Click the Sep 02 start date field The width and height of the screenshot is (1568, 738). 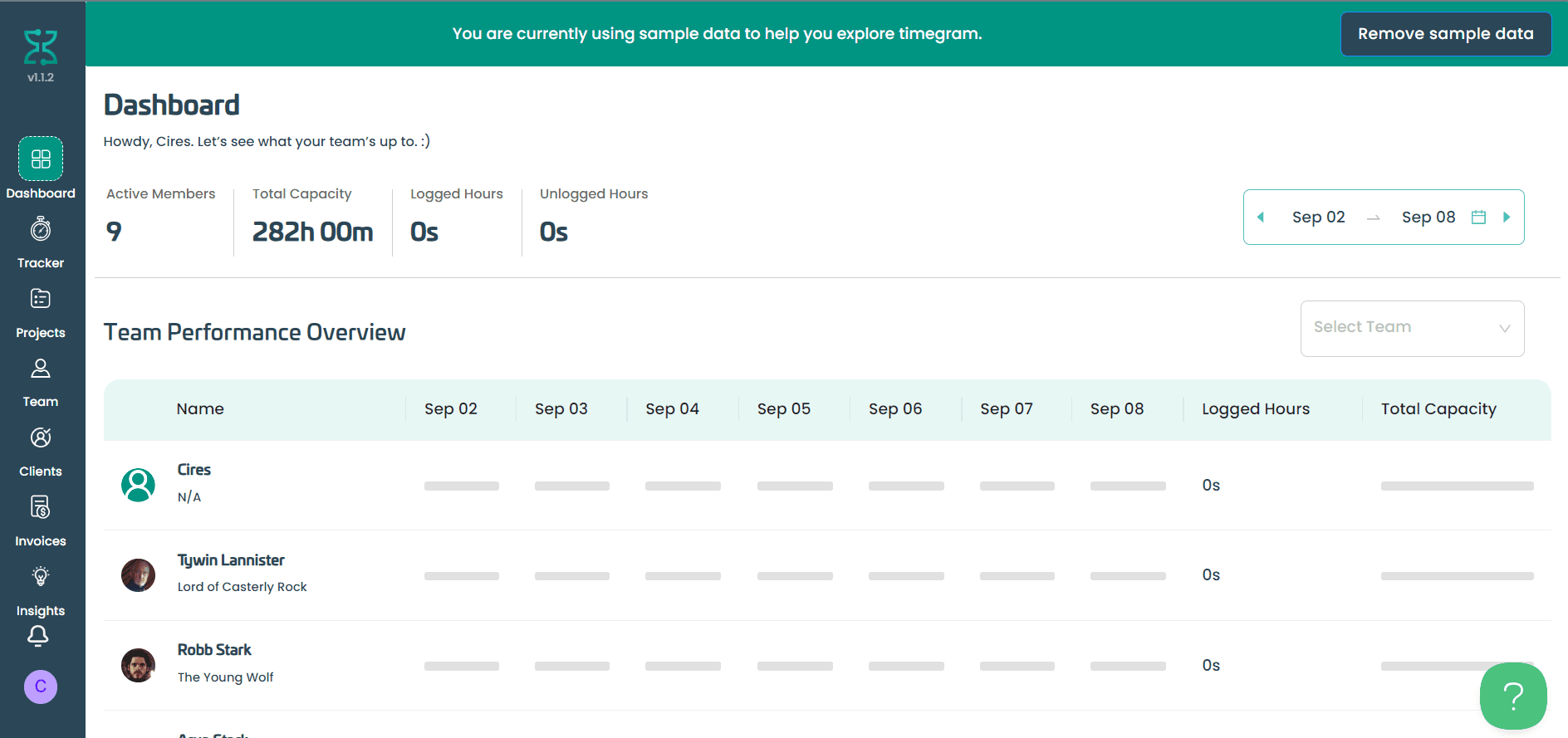click(x=1319, y=217)
